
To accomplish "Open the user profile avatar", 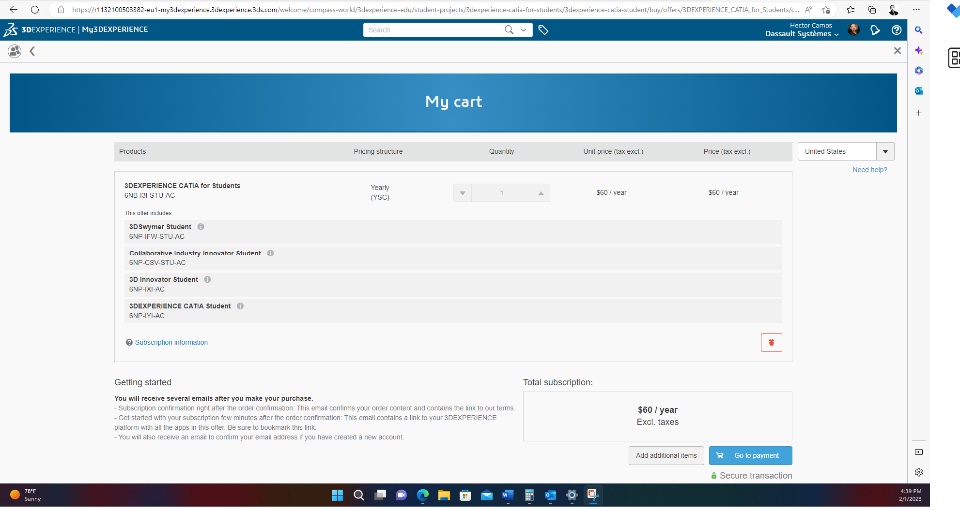I will (853, 29).
